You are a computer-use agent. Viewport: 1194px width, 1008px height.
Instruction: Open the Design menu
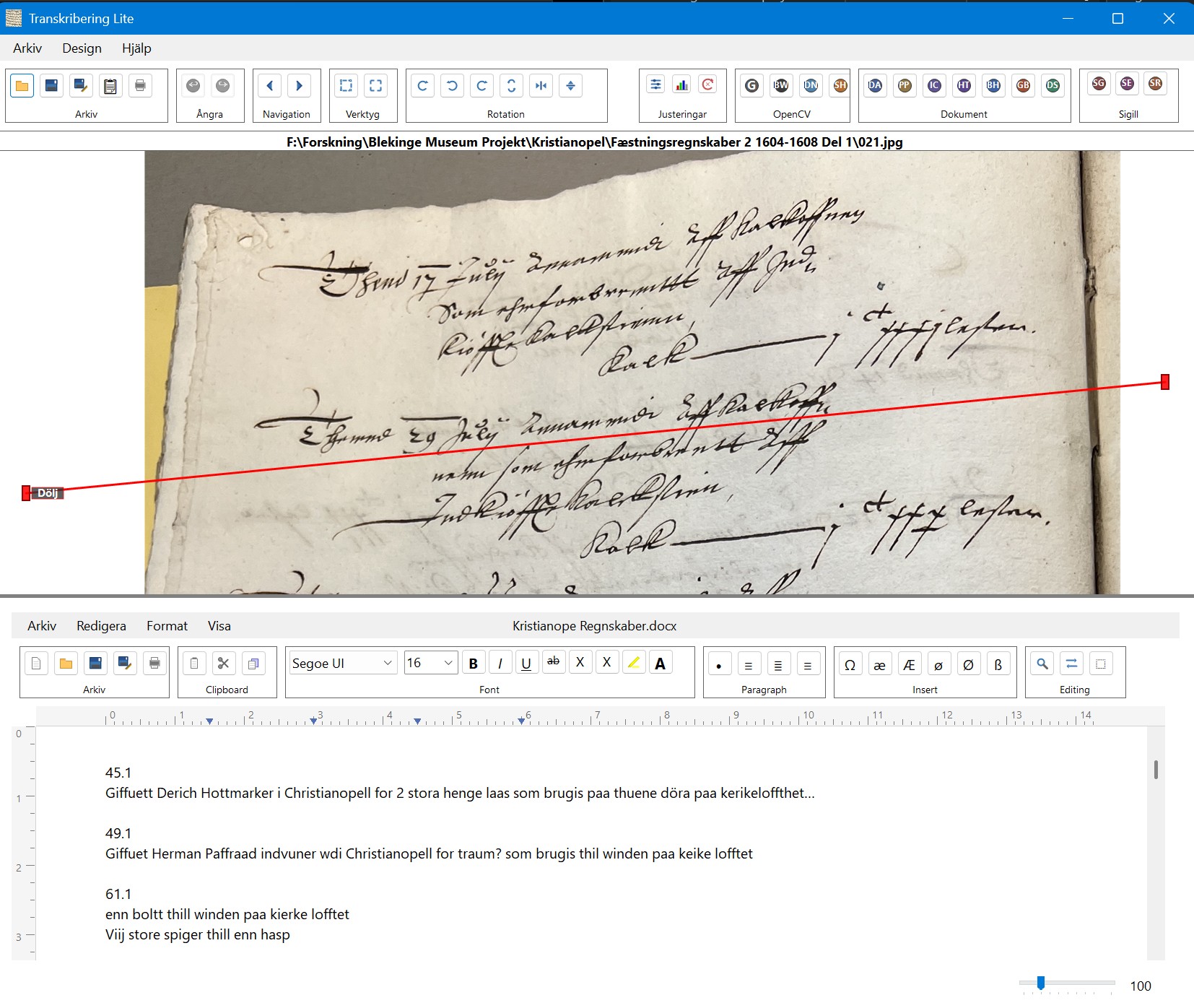coord(82,48)
